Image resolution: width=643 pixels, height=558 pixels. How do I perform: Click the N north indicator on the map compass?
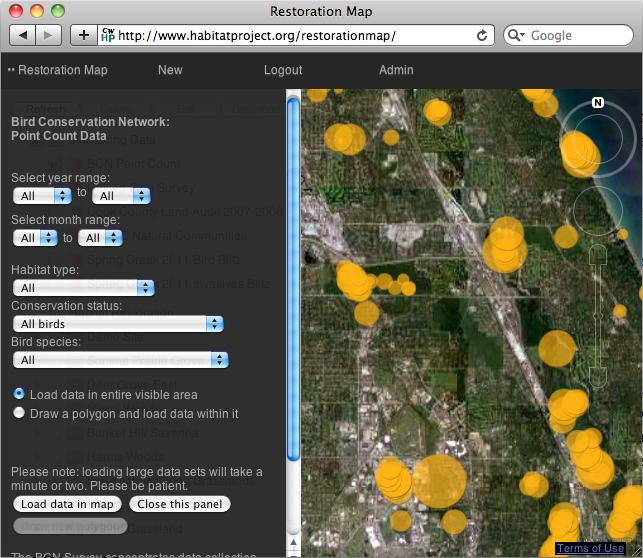(x=597, y=102)
